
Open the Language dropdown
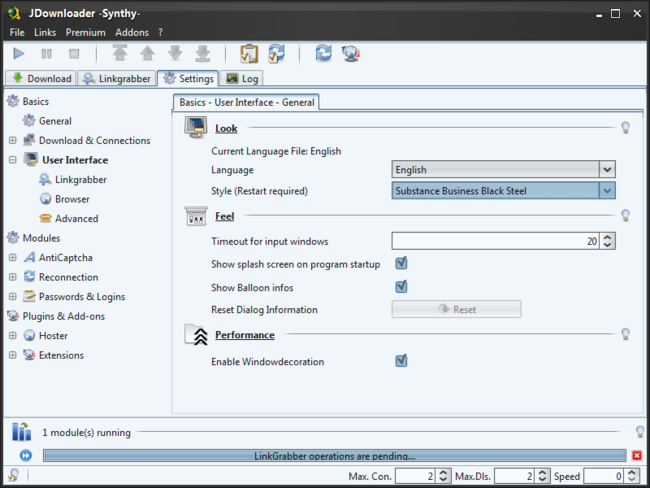503,169
